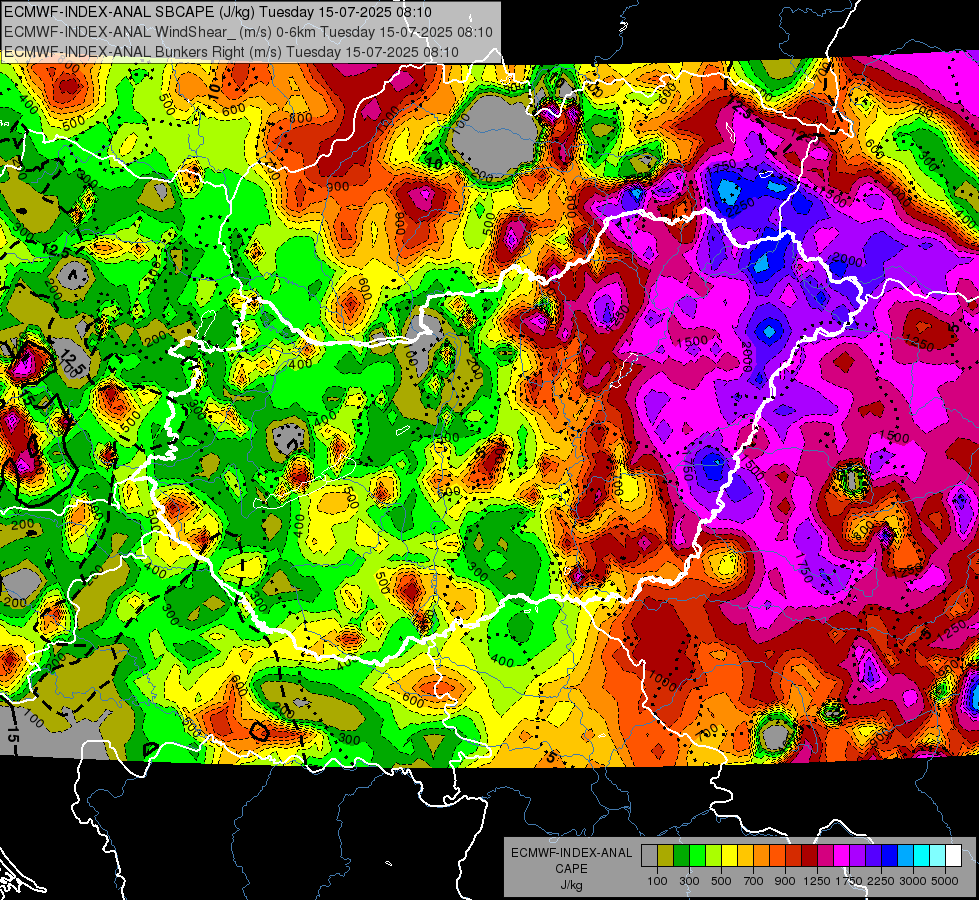This screenshot has height=900, width=979.
Task: Pick the indigo legend swatch before 2250
Action: coord(873,856)
